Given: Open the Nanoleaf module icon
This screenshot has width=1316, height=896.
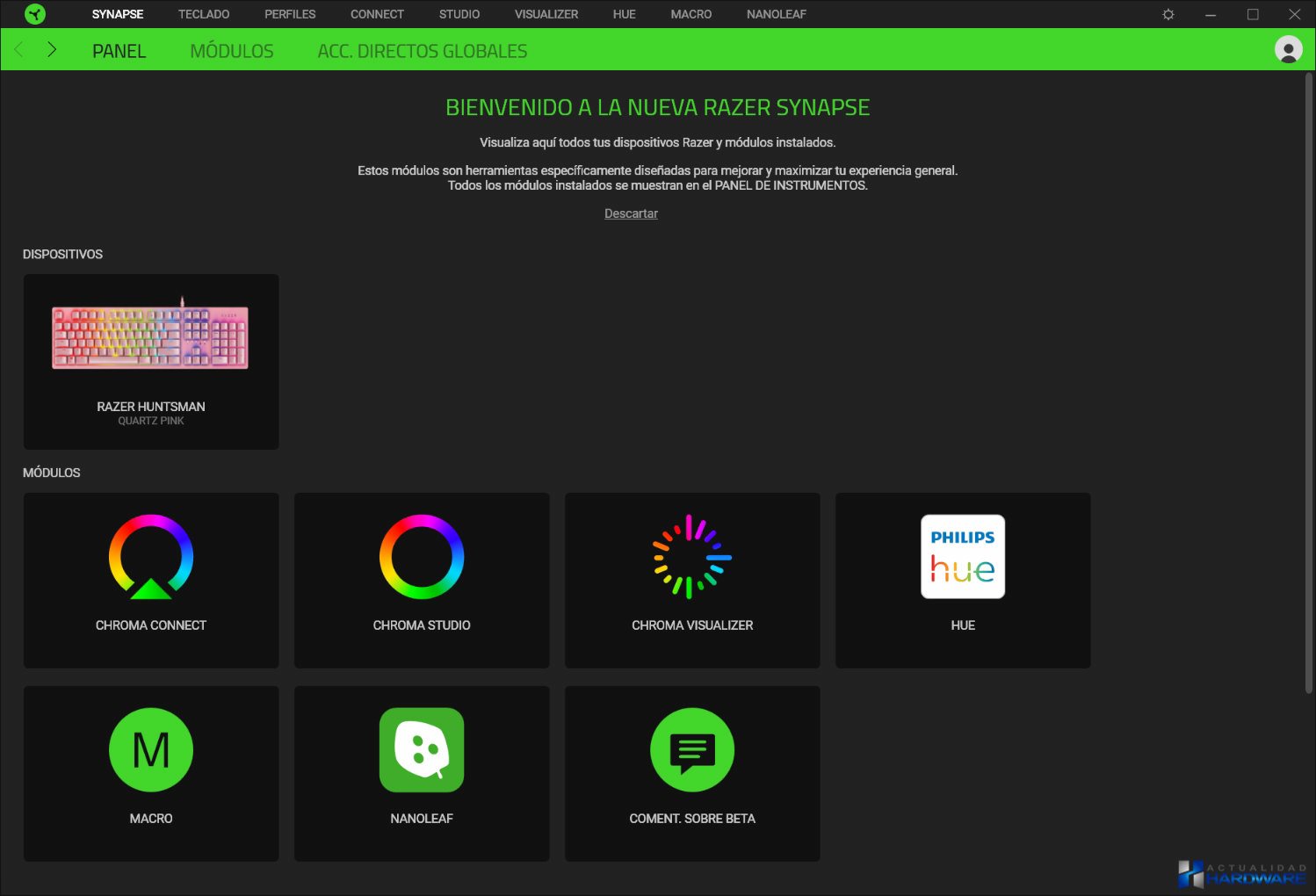Looking at the screenshot, I should pyautogui.click(x=422, y=750).
